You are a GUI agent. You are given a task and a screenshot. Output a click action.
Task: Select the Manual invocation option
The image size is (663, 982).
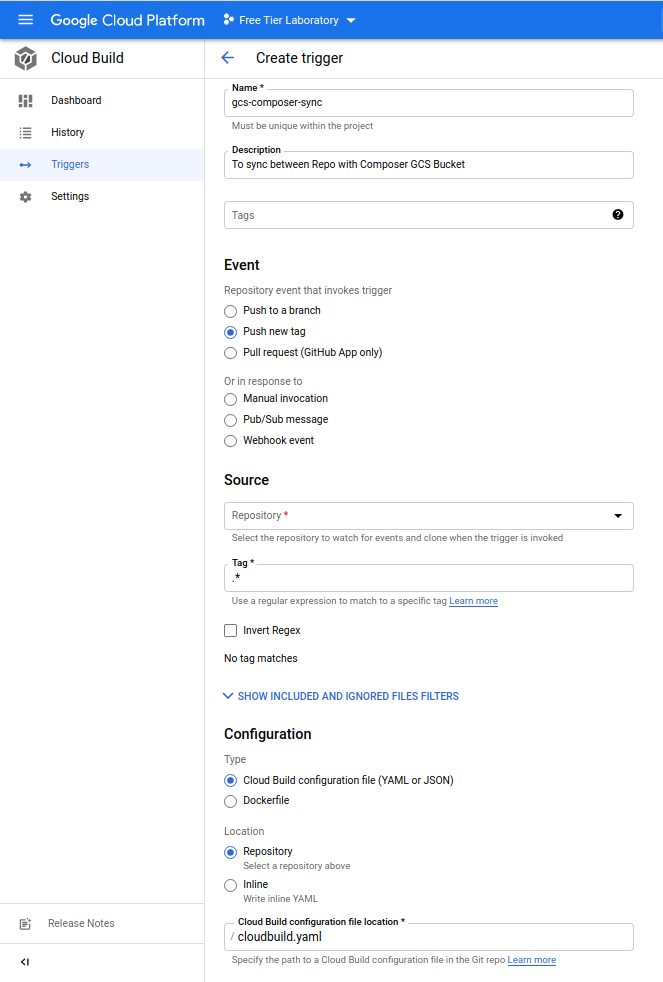(x=230, y=399)
